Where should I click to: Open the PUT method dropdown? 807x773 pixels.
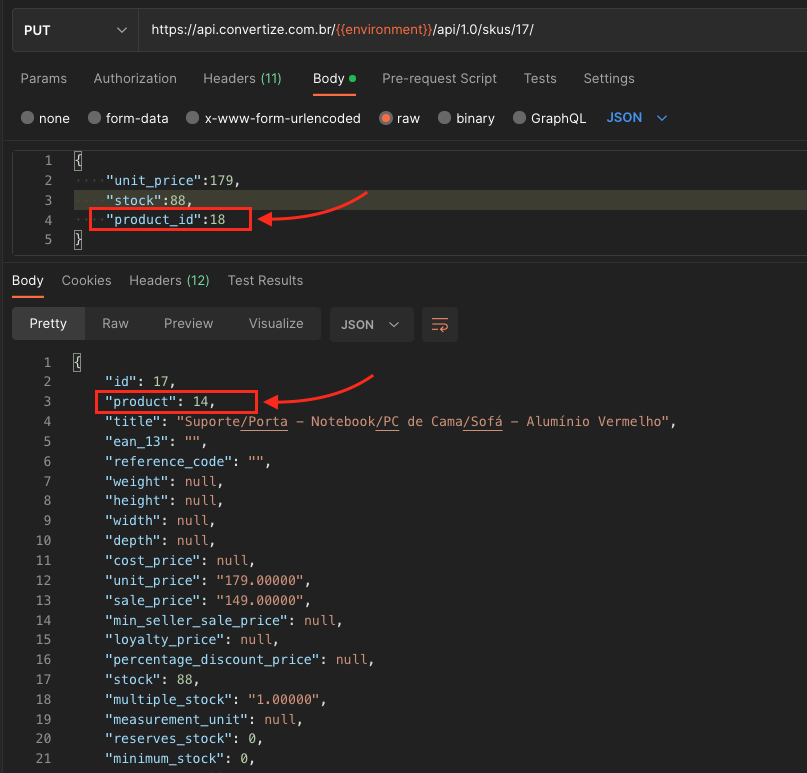(x=75, y=30)
